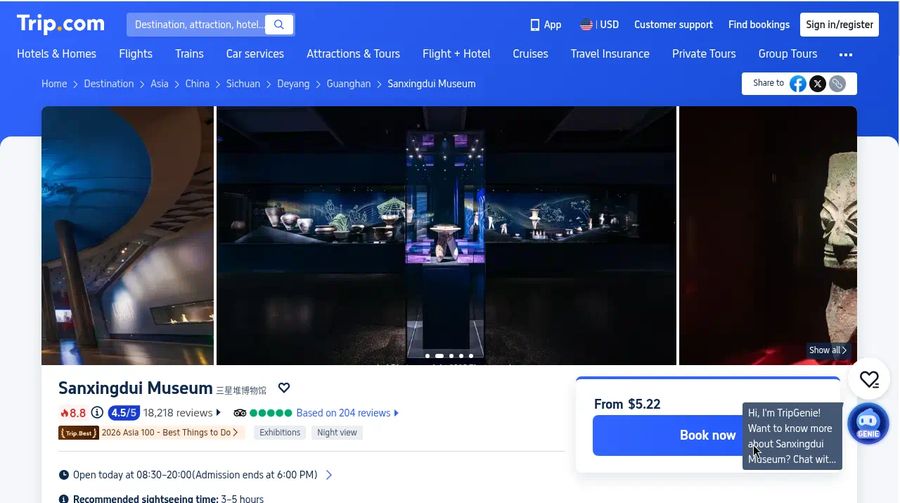Viewport: 900px width, 503px height.
Task: Go to the Sichuan breadcrumb
Action: click(243, 84)
